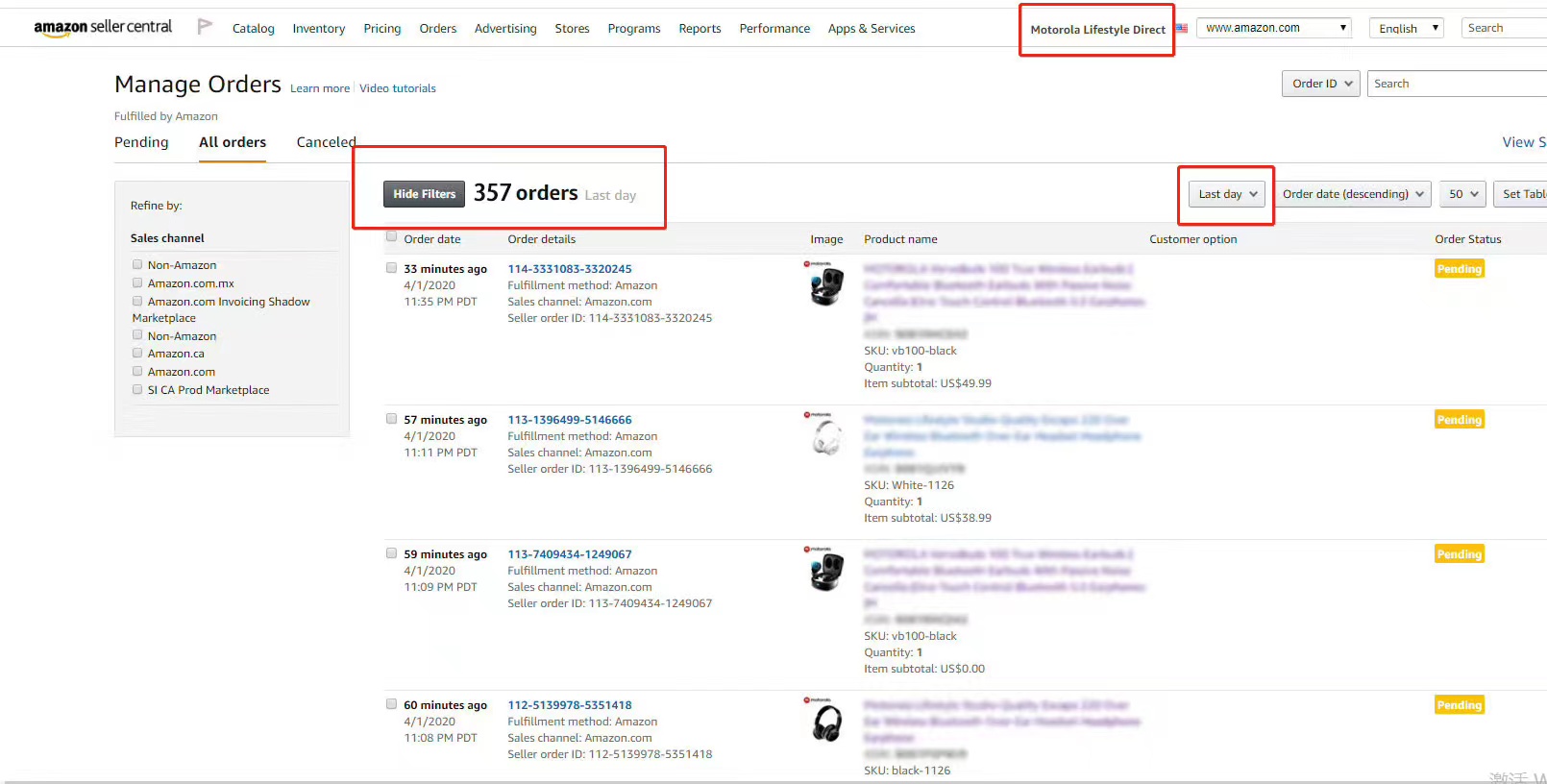The width and height of the screenshot is (1547, 784).
Task: Toggle the Amazon.ca sales channel filter
Action: (137, 353)
